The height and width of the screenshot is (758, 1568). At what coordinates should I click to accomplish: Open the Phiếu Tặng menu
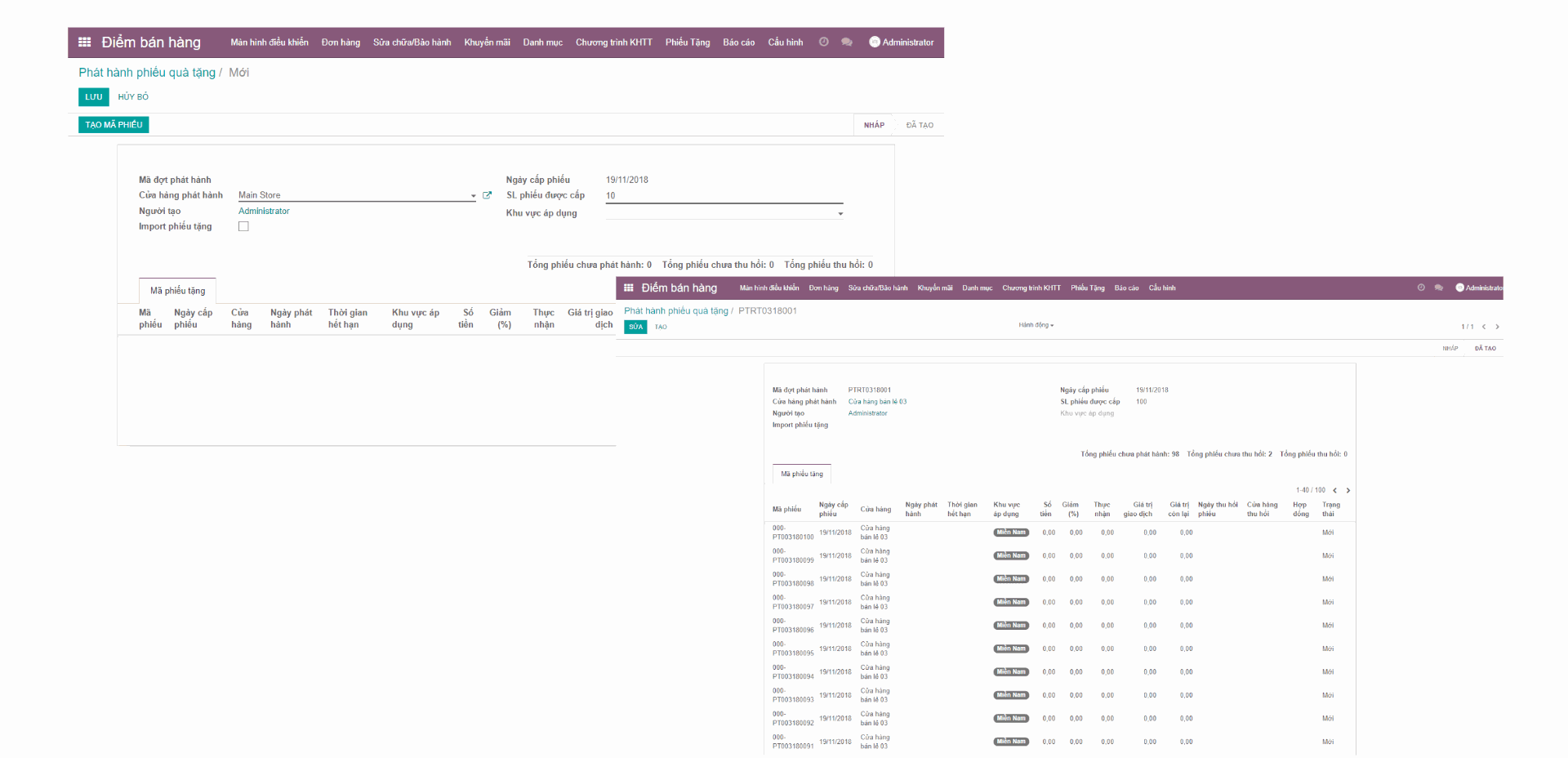pyautogui.click(x=687, y=42)
